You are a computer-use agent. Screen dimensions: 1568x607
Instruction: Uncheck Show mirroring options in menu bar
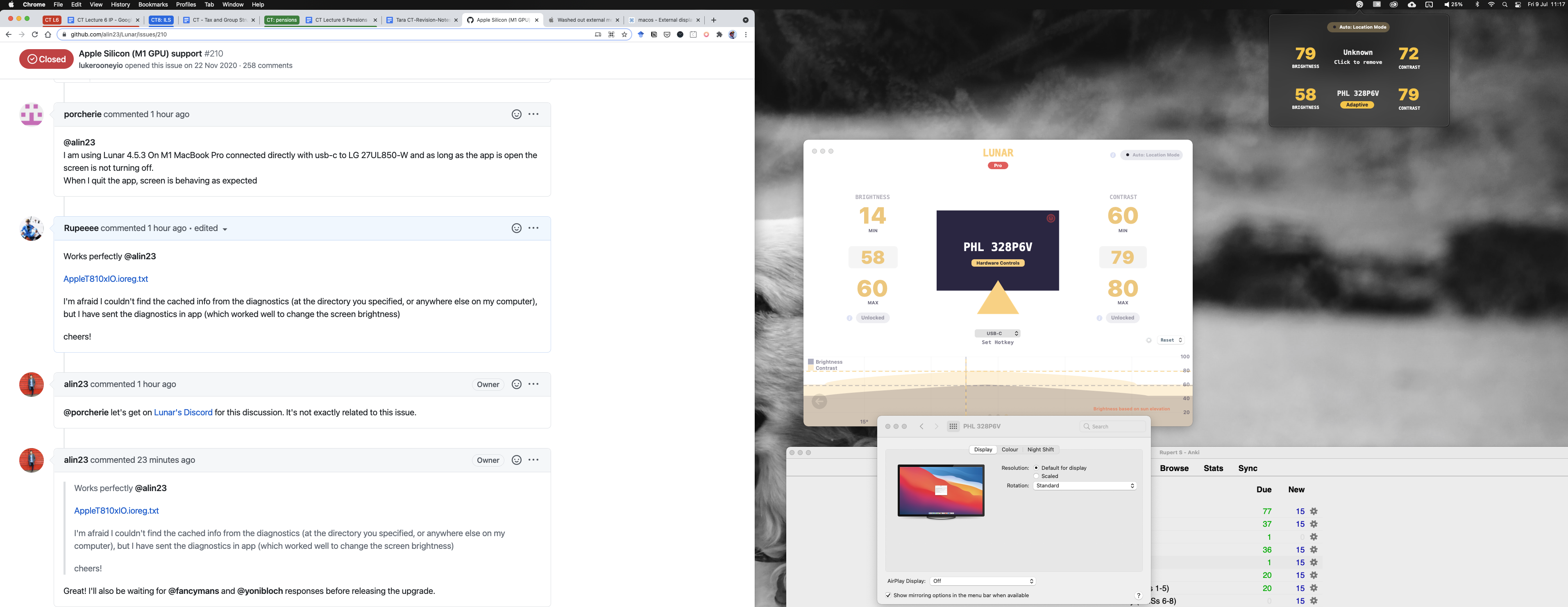(889, 596)
